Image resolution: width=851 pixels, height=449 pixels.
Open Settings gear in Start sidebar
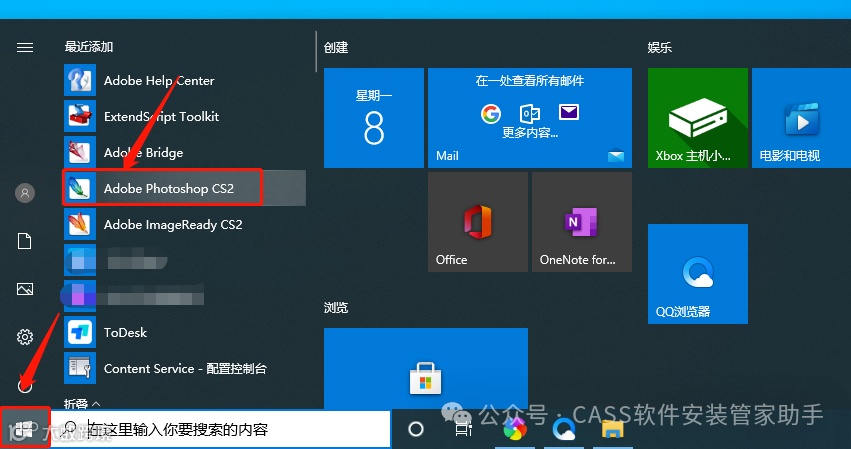(x=25, y=337)
